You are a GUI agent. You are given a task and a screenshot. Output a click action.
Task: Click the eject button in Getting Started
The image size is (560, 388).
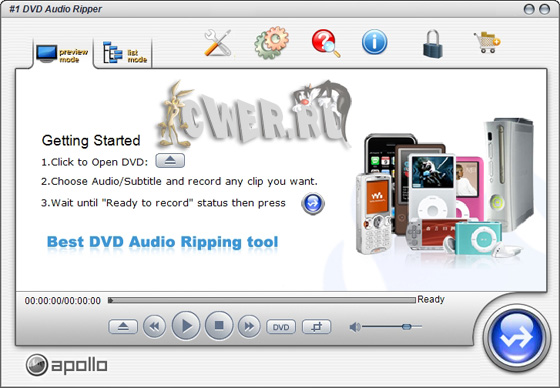click(x=170, y=161)
